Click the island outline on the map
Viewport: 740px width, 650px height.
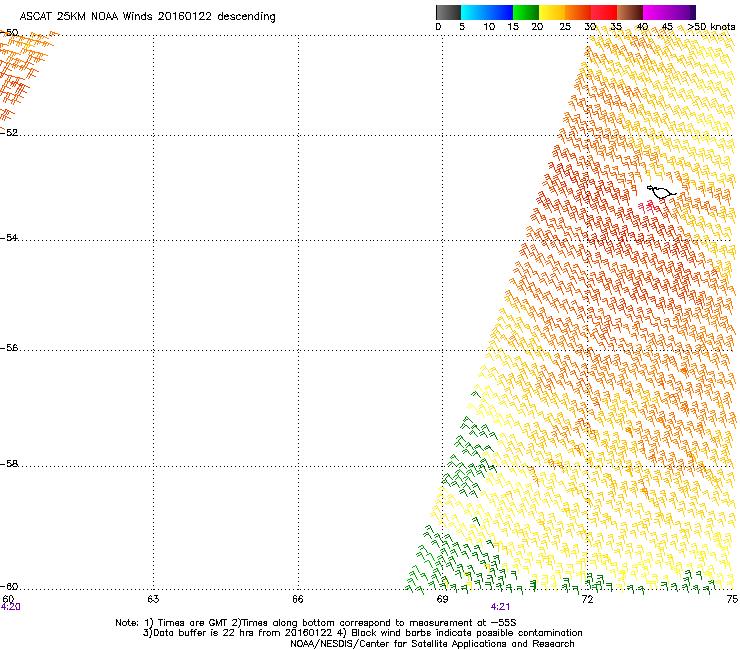(x=662, y=192)
